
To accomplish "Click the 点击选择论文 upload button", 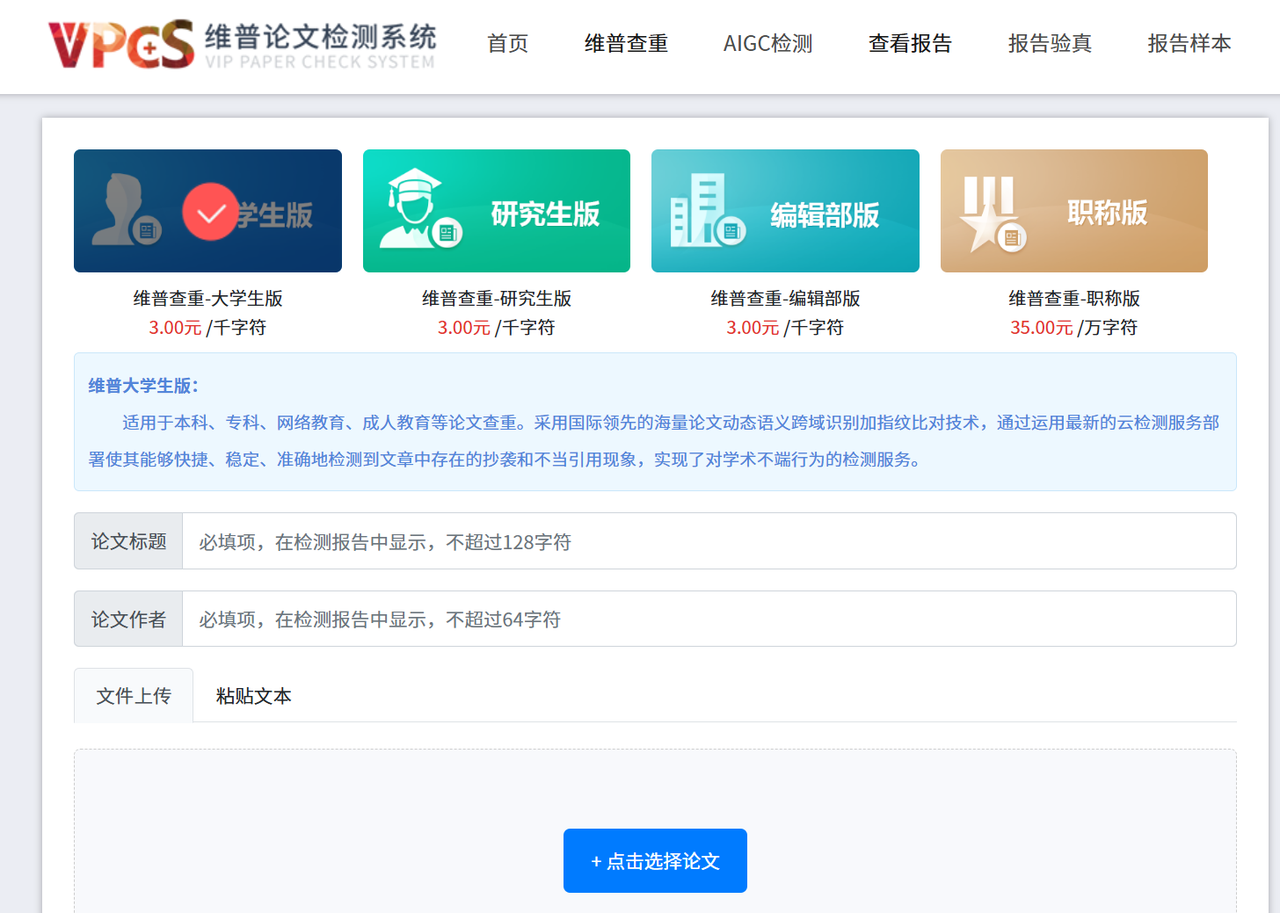I will (655, 861).
